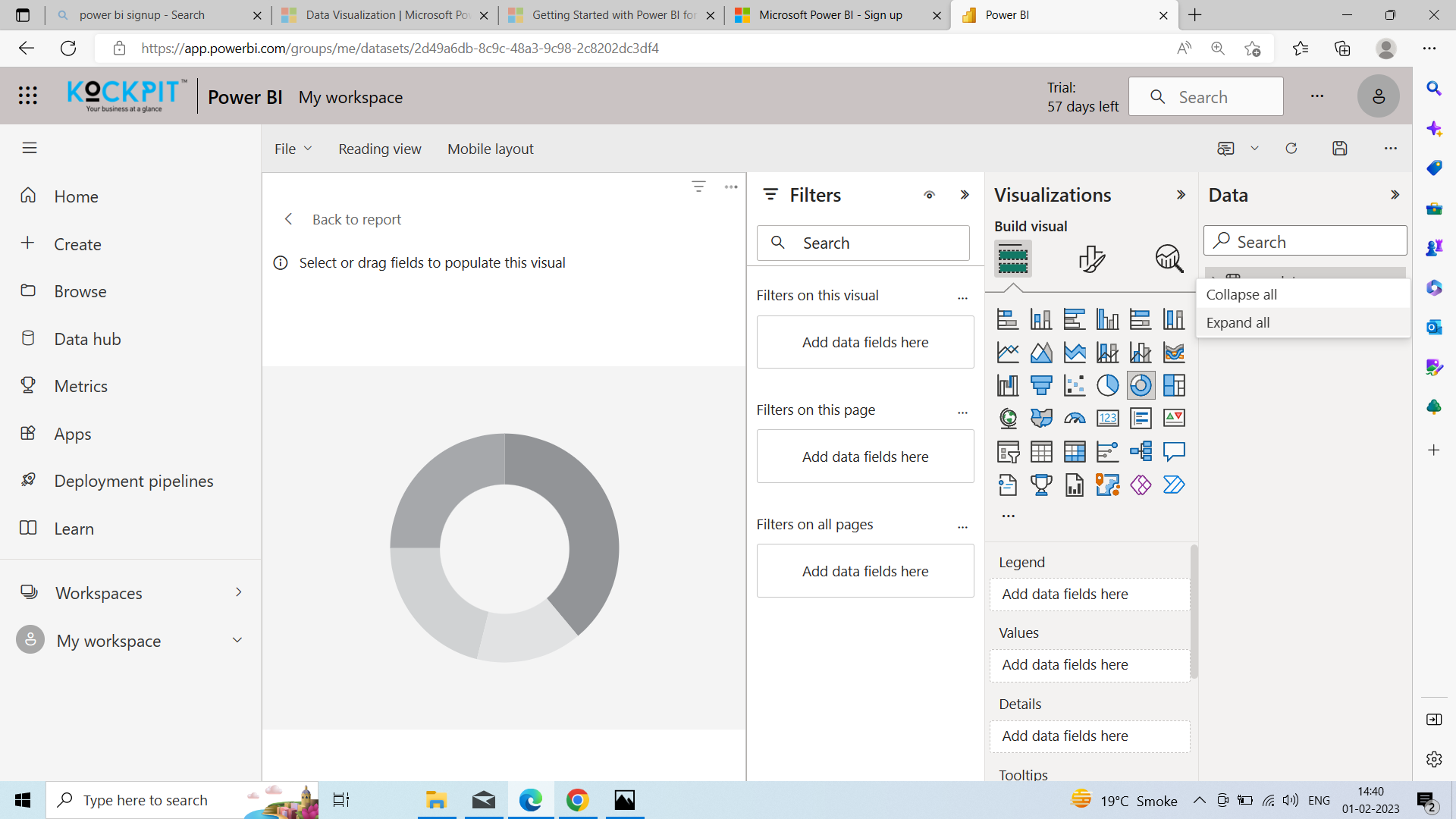Choose Expand all in the Data menu
Image resolution: width=1456 pixels, height=819 pixels.
click(1303, 322)
